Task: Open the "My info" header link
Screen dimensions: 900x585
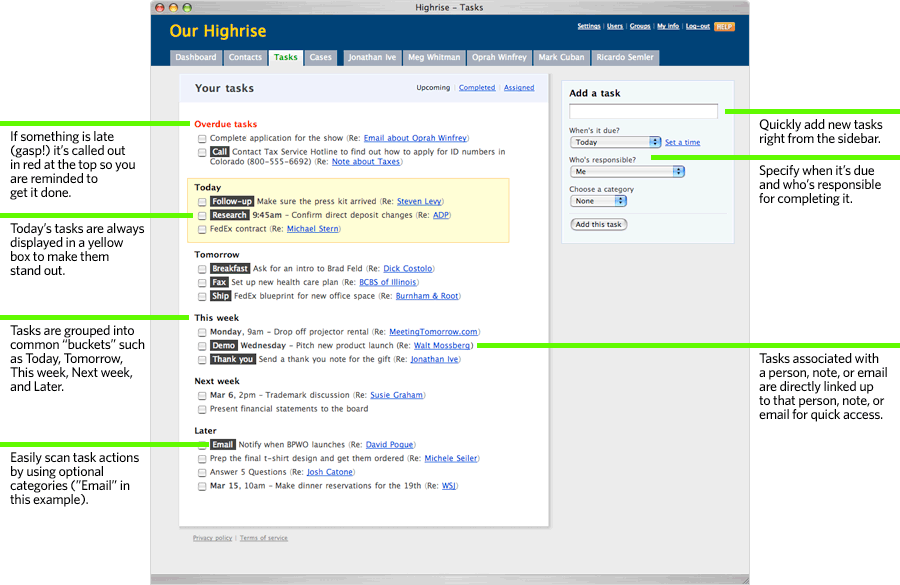Action: point(668,26)
